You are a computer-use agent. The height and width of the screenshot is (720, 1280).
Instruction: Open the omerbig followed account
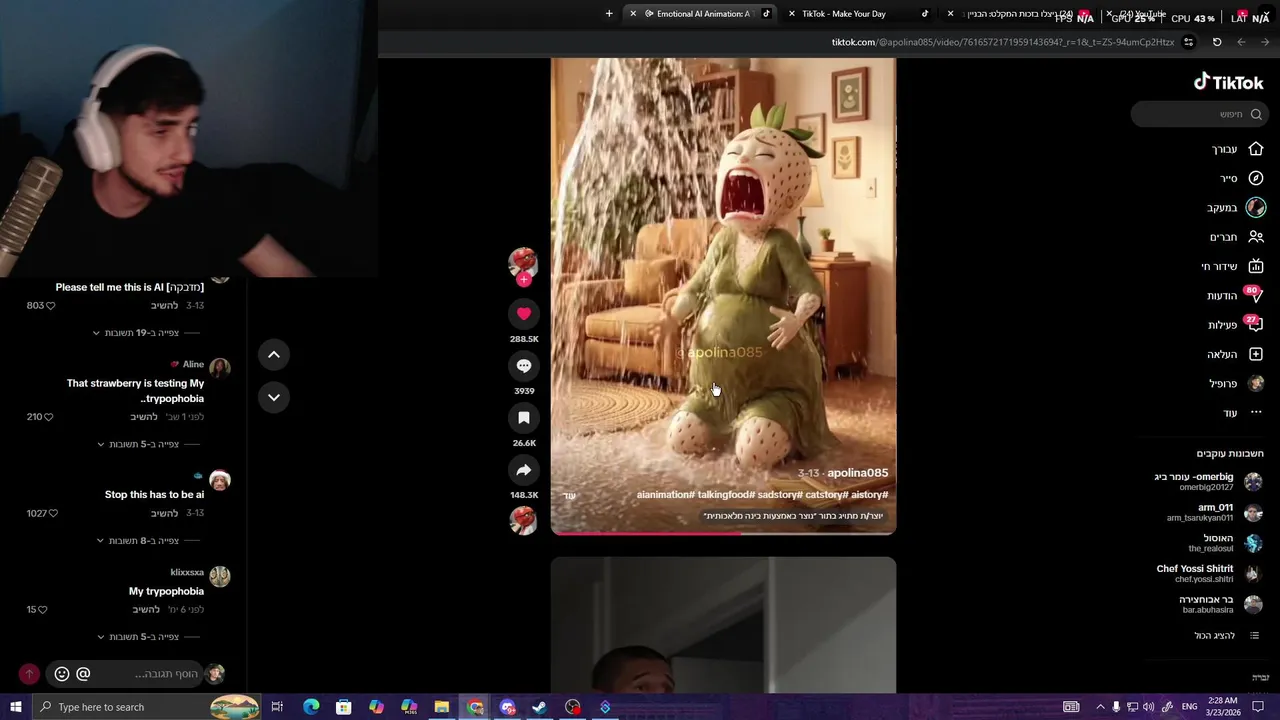[x=1208, y=482]
